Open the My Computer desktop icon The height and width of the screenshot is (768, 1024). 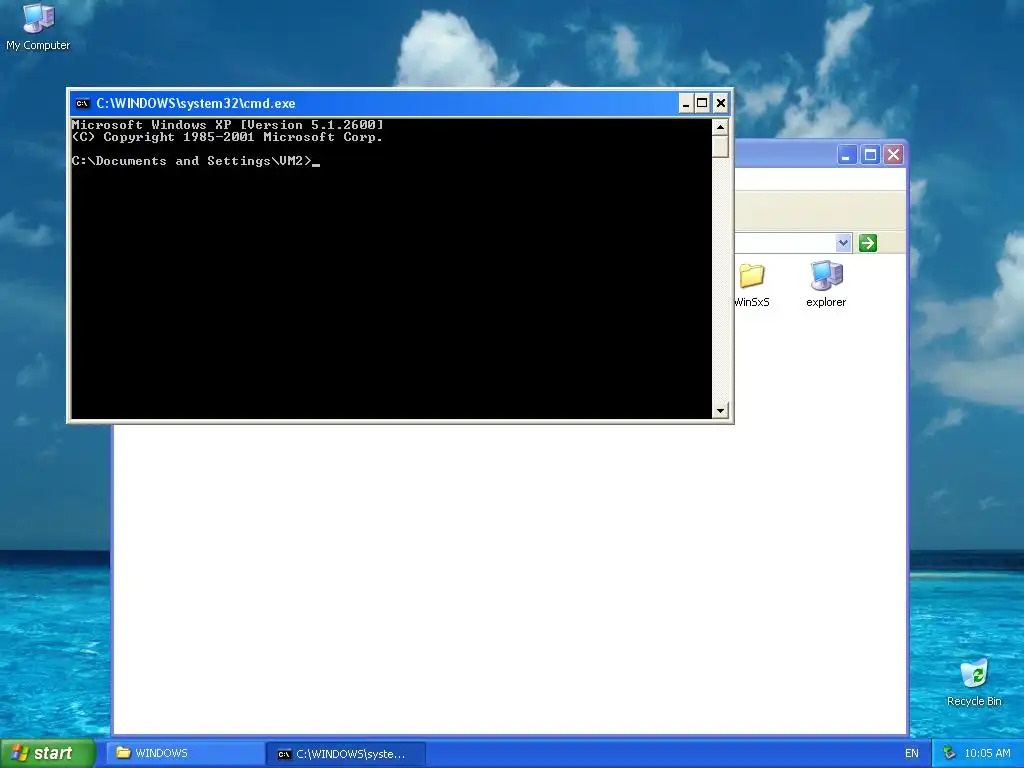[38, 26]
